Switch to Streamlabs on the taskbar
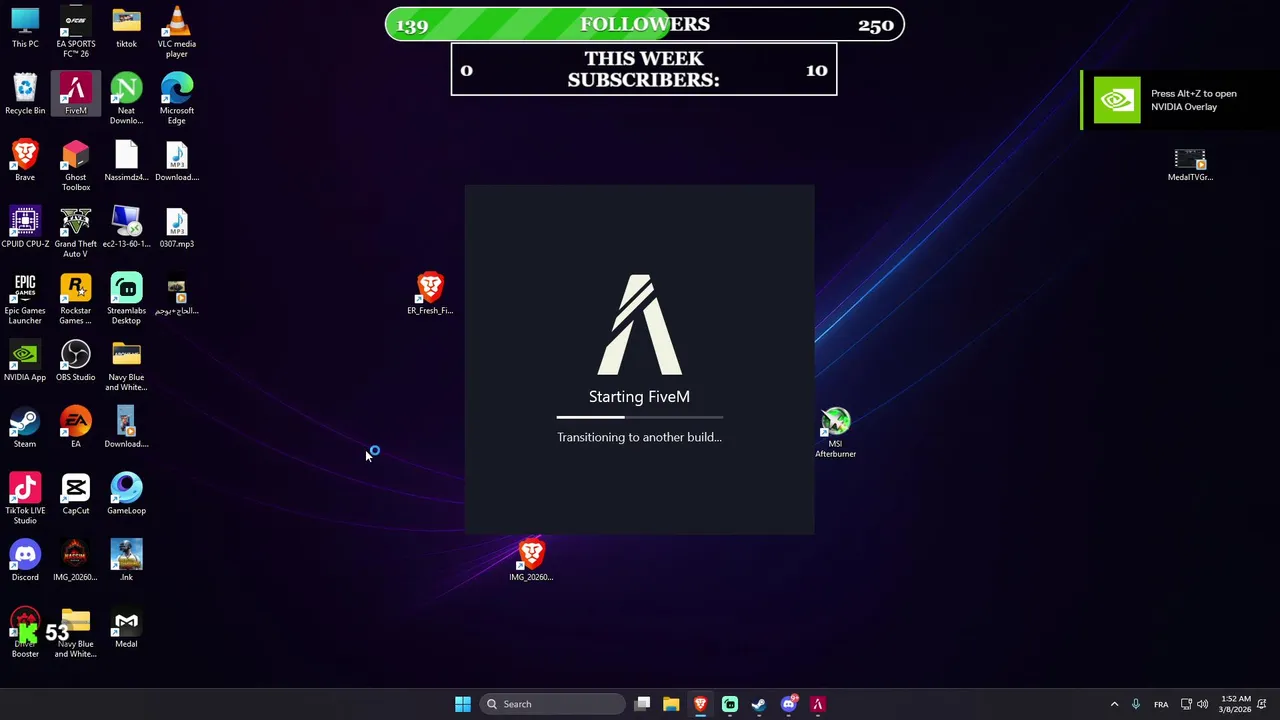Screen dimensions: 1280x720 [730, 704]
